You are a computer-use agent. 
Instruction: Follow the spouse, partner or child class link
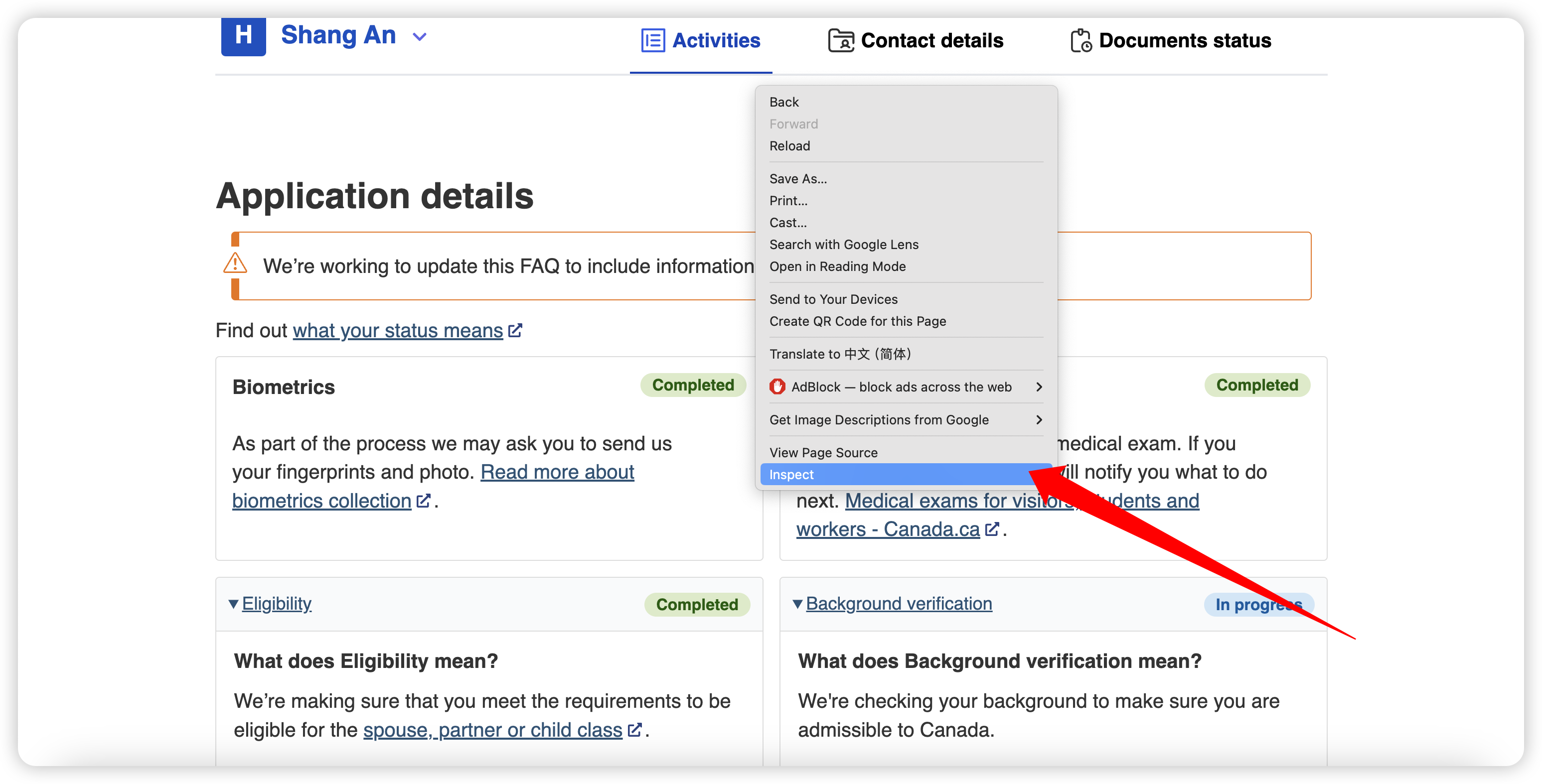click(492, 730)
